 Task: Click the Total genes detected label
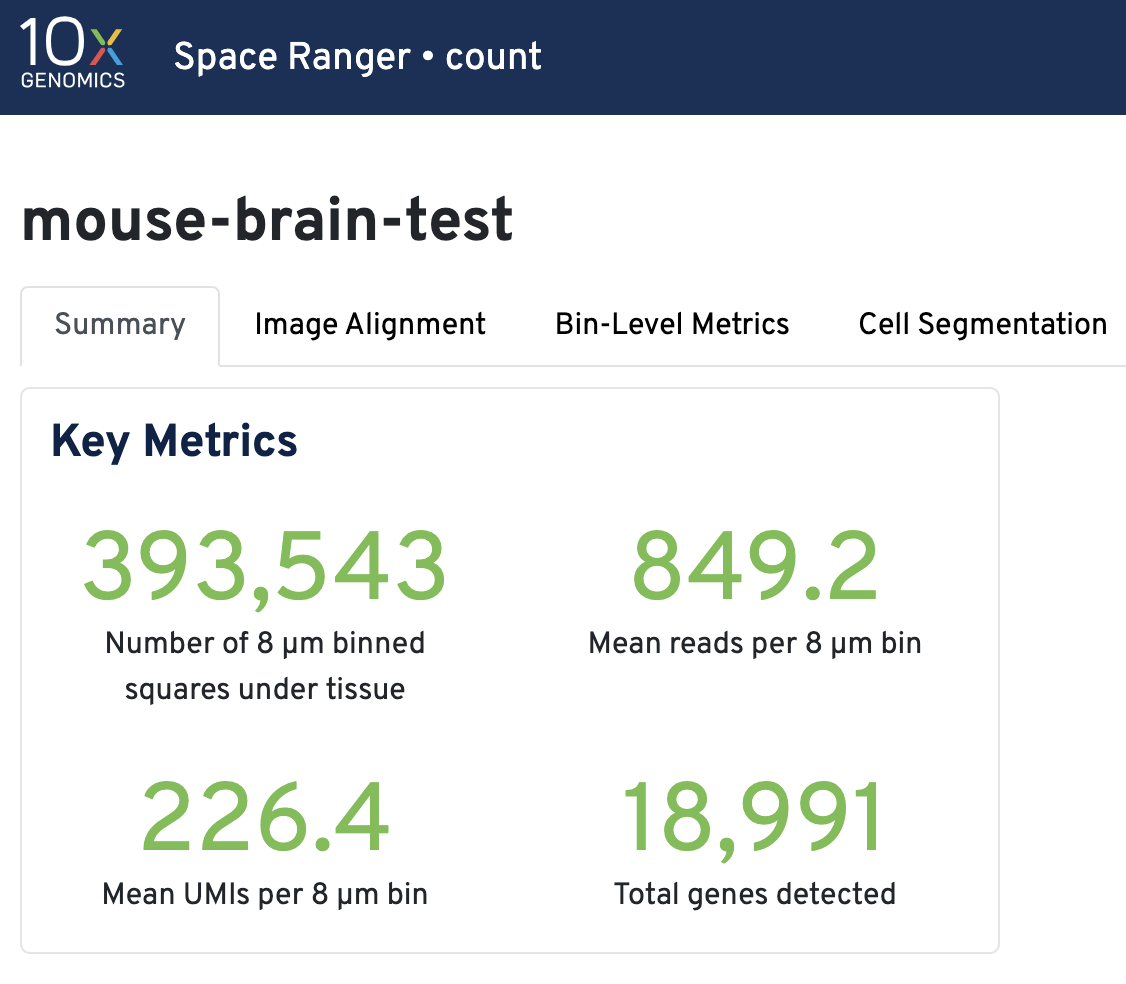754,894
